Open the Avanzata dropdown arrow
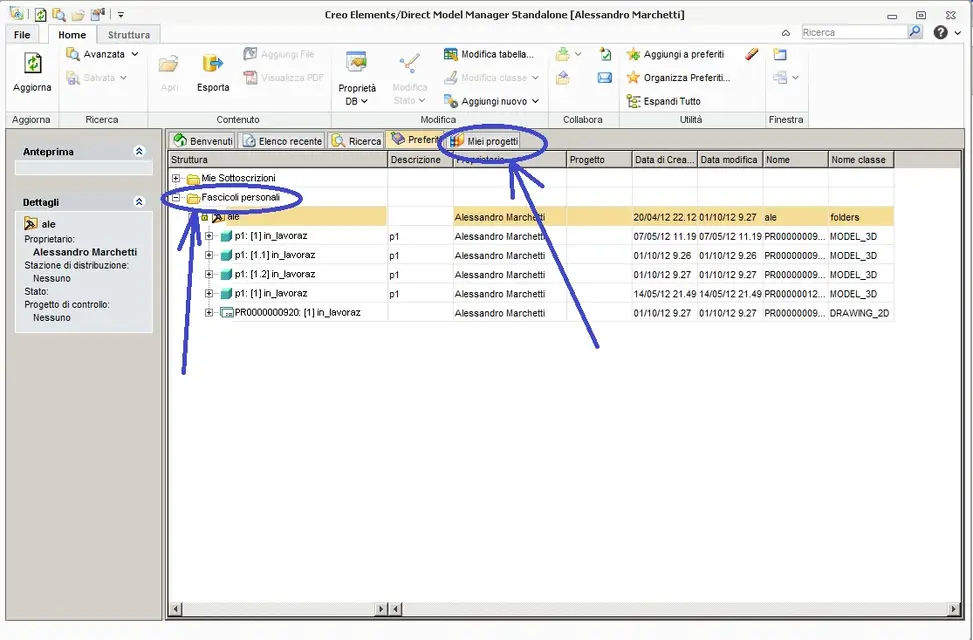 135,54
